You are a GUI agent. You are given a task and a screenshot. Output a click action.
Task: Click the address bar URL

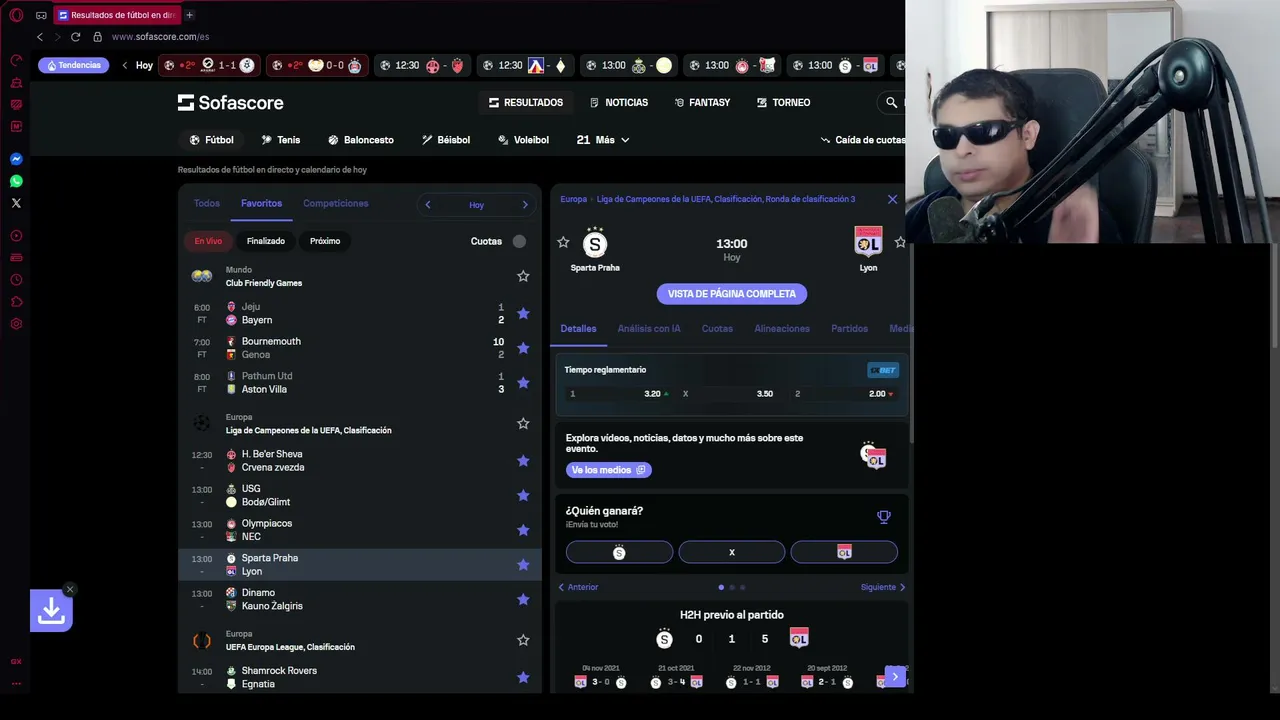point(160,37)
